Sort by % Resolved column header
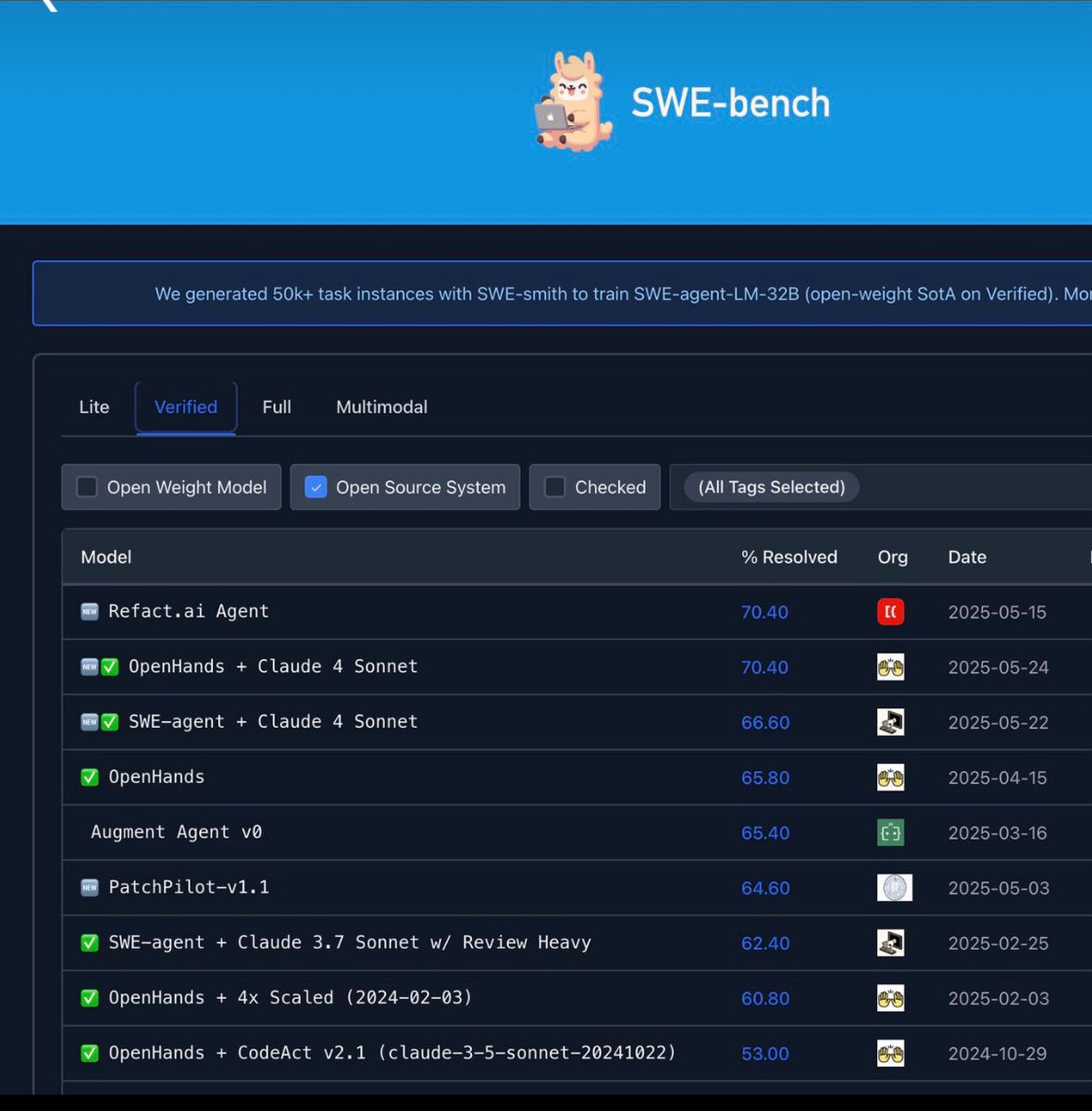The height and width of the screenshot is (1111, 1092). click(789, 557)
